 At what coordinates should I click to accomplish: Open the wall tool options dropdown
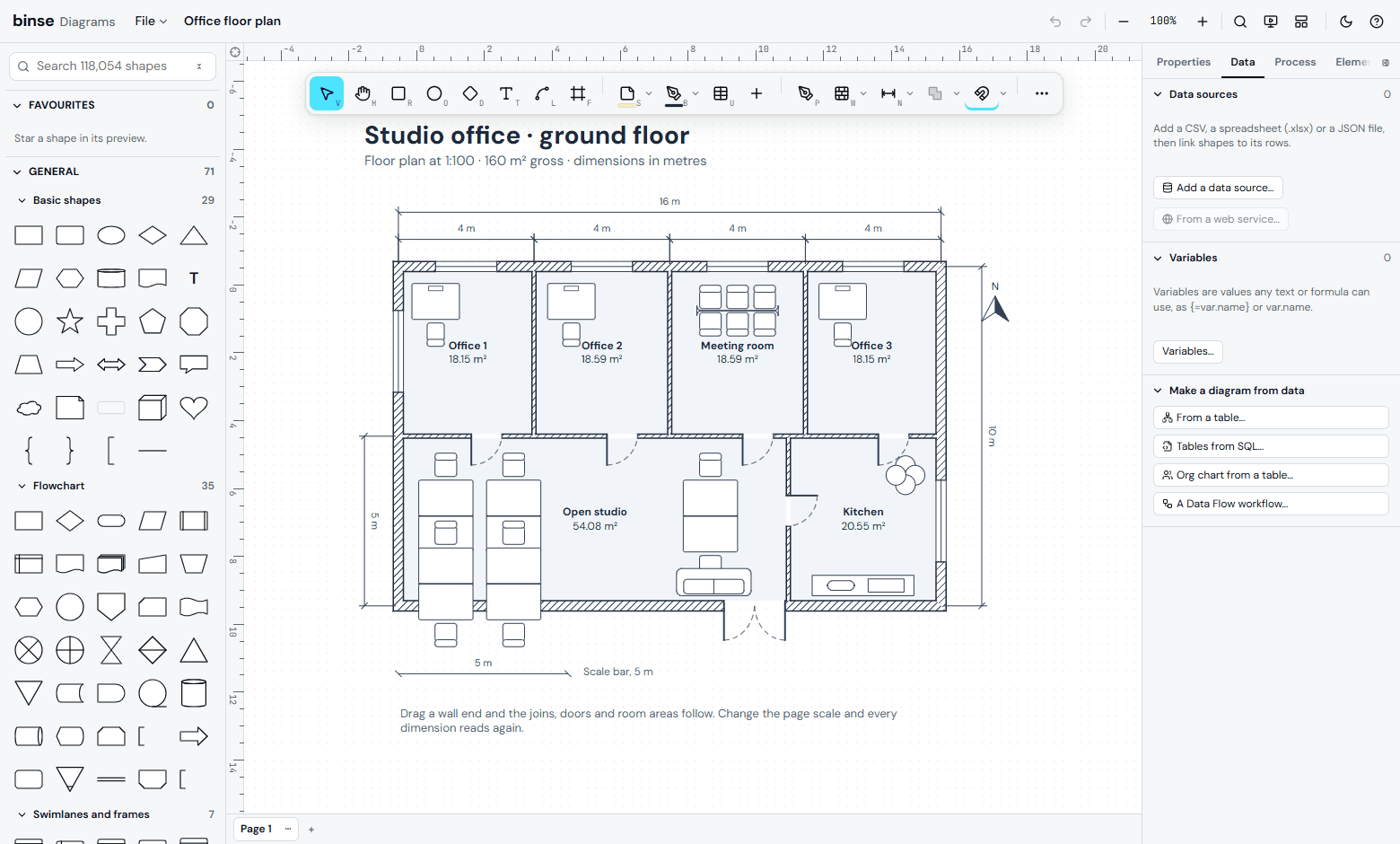pos(863,93)
